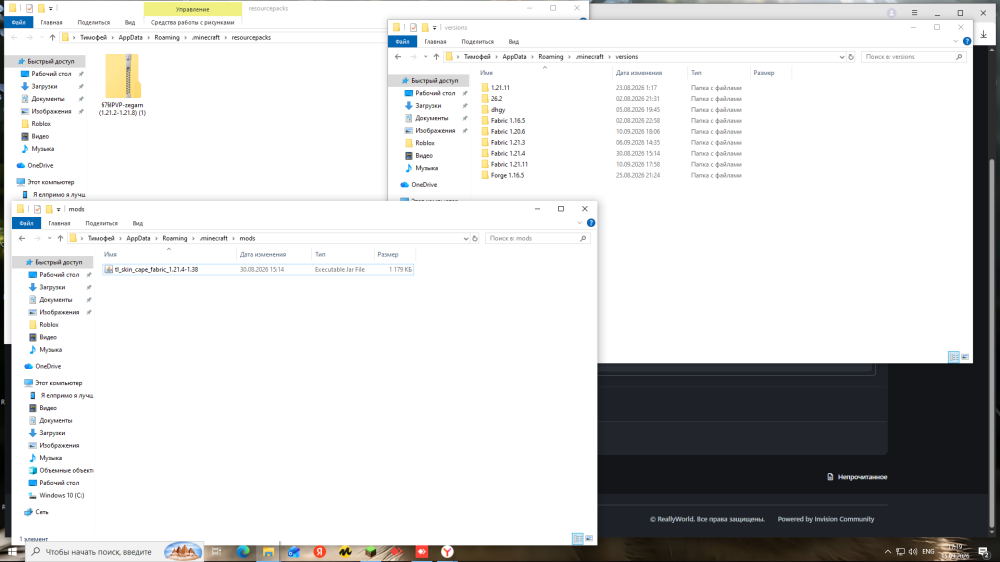Open the Файл tab in mods window
Viewport: 1000px width, 562px height.
point(26,223)
